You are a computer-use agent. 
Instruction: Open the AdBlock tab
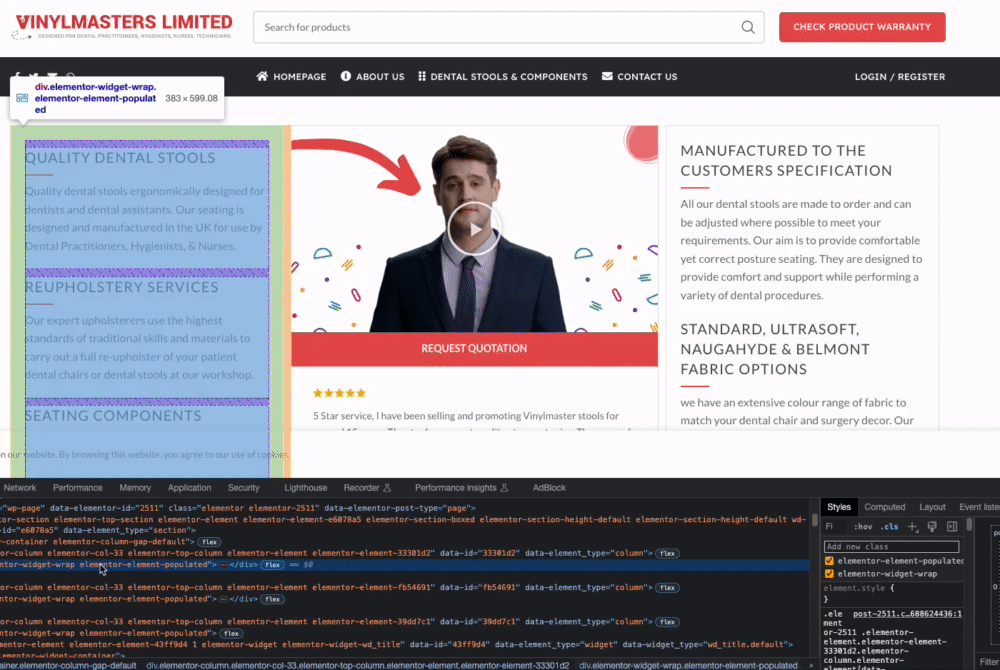549,488
